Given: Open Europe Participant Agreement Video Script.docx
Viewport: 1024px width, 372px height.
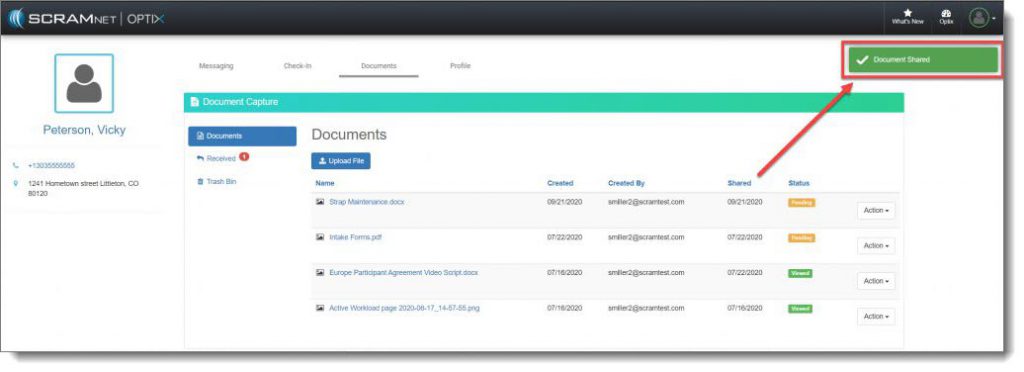Looking at the screenshot, I should tap(404, 273).
